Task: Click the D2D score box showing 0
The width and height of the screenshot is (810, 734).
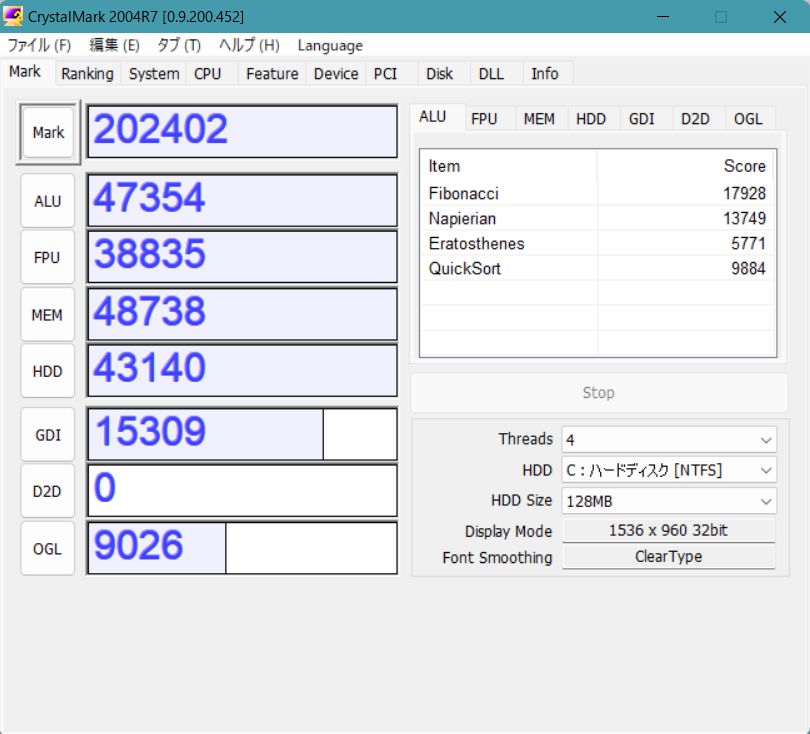Action: [x=242, y=491]
